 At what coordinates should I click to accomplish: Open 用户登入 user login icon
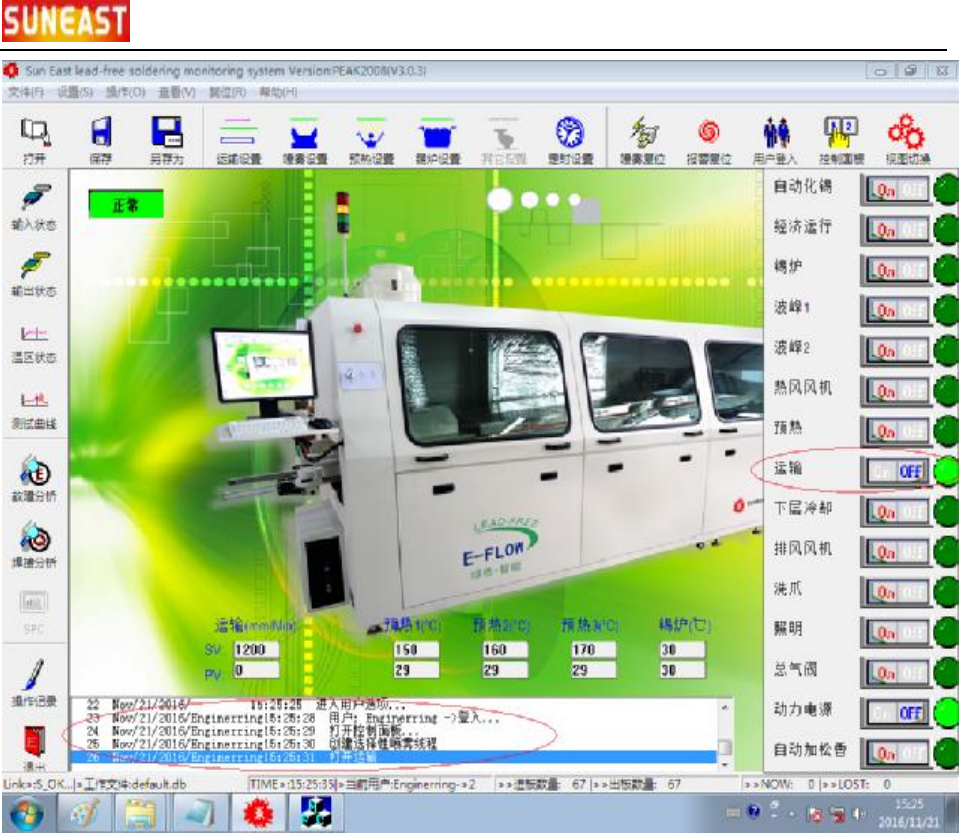pos(775,139)
